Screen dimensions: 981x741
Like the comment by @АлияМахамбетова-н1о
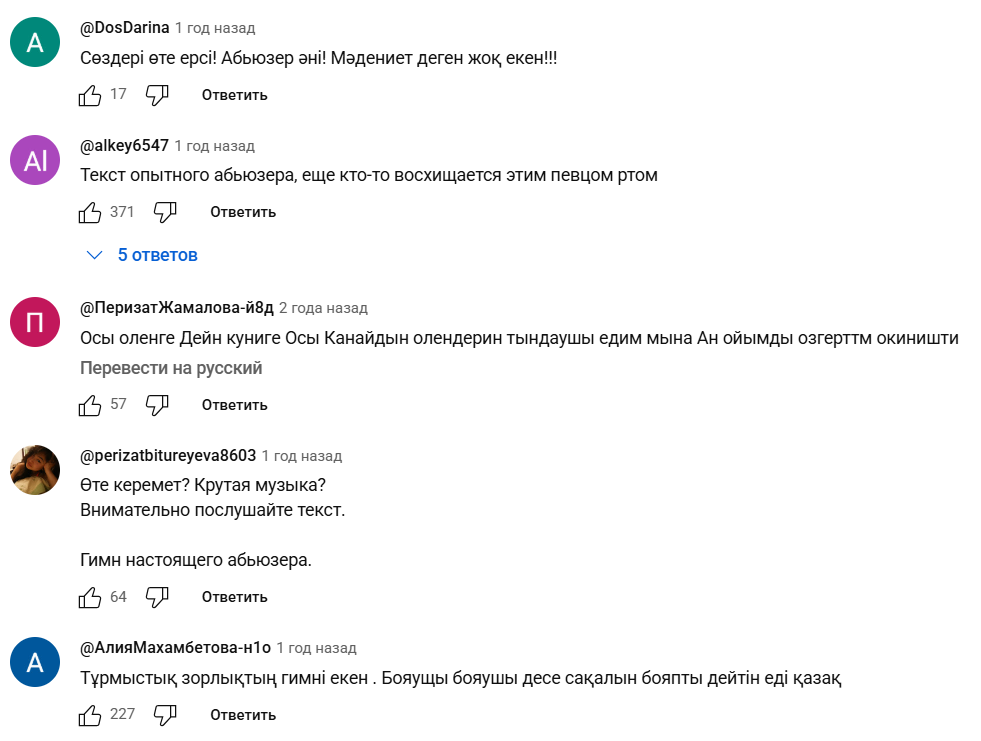[90, 715]
